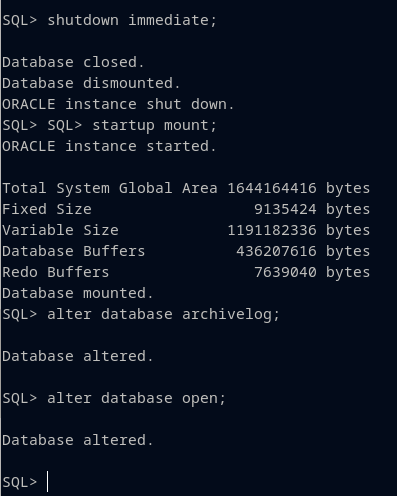Click the Fixed Size value 9135424
Screen dimensions: 397x496
[285, 209]
